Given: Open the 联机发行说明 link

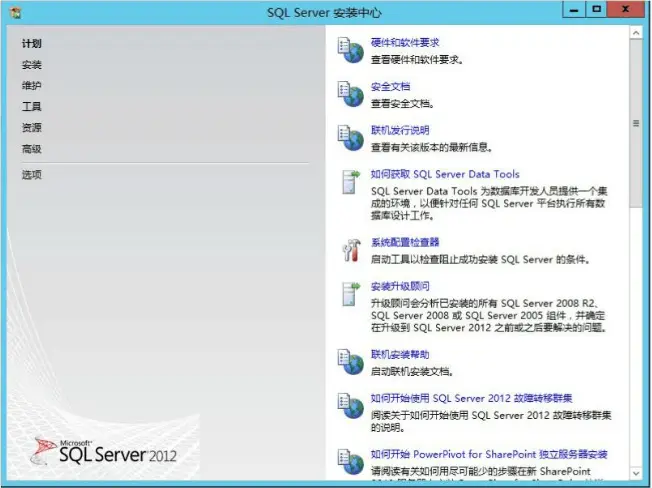Looking at the screenshot, I should click(x=400, y=130).
